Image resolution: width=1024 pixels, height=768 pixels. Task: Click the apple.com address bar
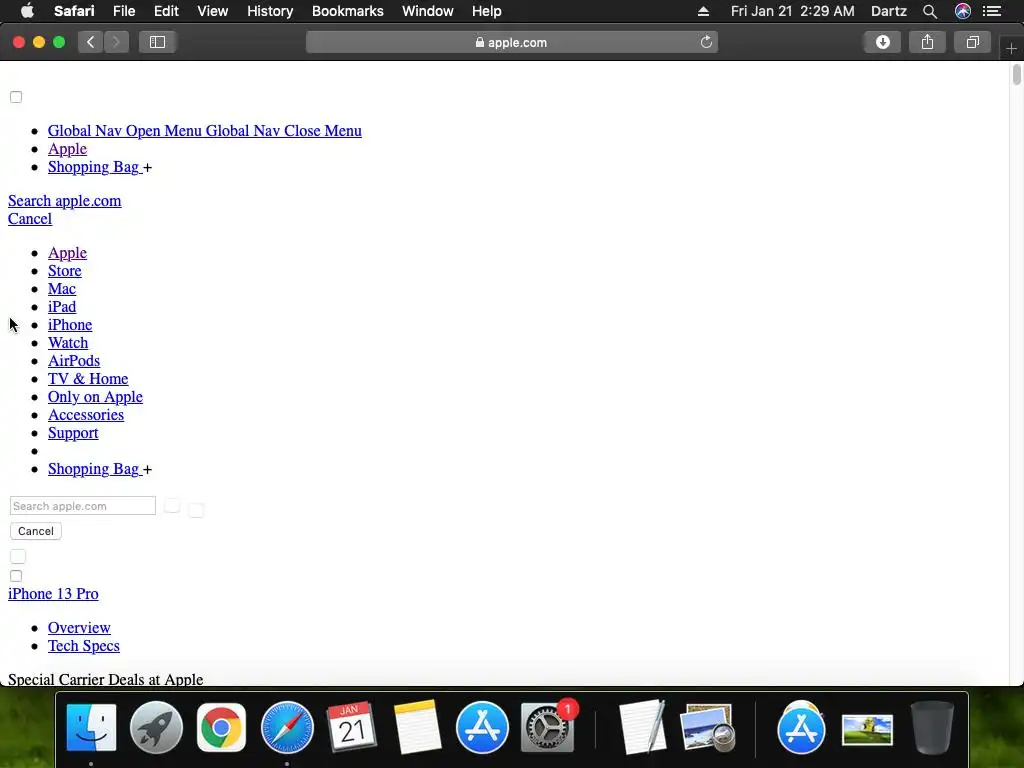pyautogui.click(x=511, y=42)
